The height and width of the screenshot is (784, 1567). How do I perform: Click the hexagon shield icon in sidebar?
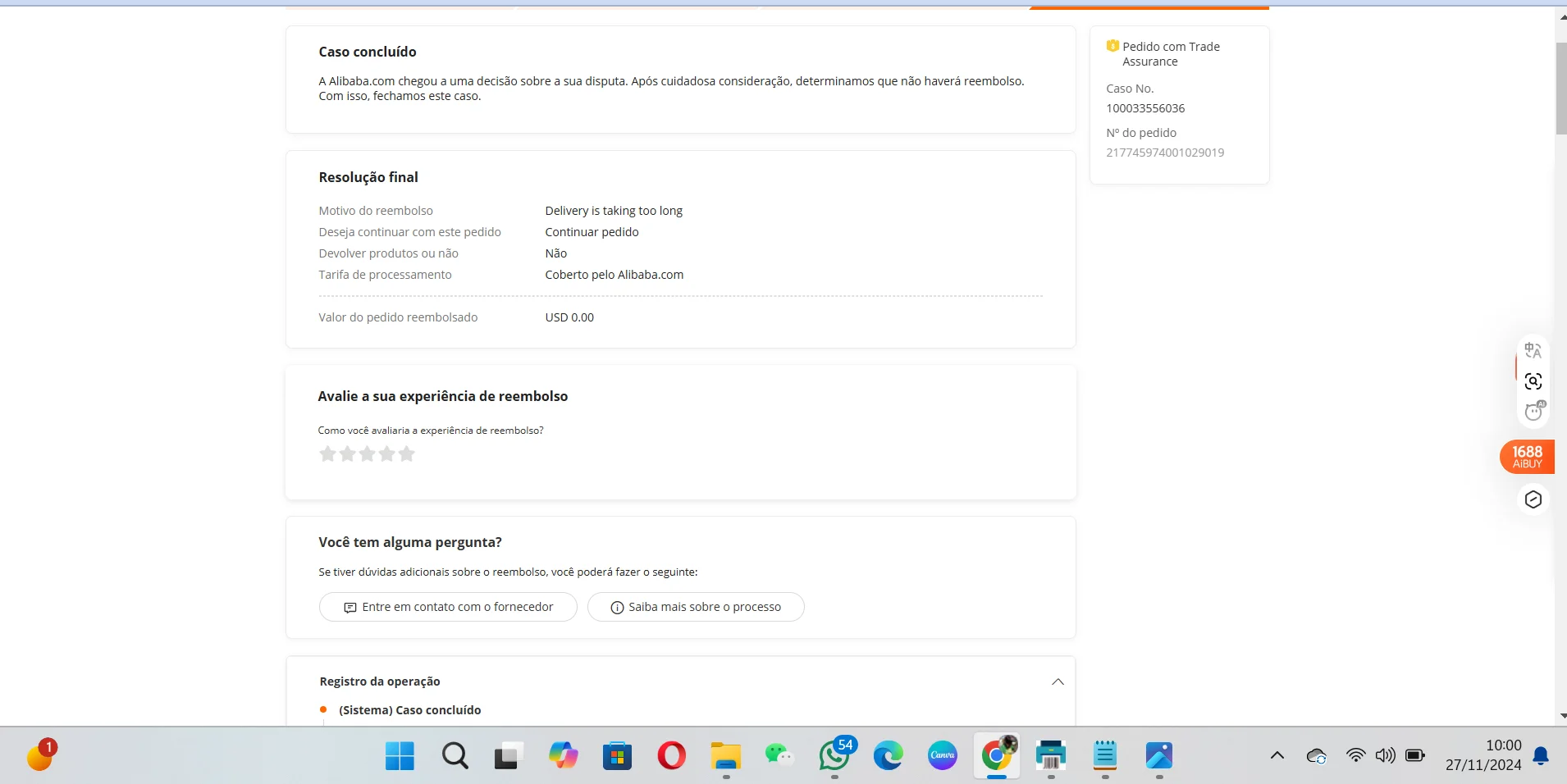pyautogui.click(x=1533, y=499)
